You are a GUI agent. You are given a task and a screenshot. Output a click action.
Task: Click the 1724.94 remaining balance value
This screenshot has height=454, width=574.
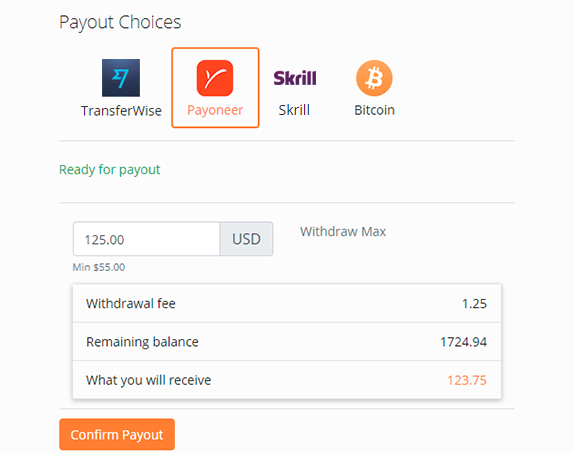point(463,342)
